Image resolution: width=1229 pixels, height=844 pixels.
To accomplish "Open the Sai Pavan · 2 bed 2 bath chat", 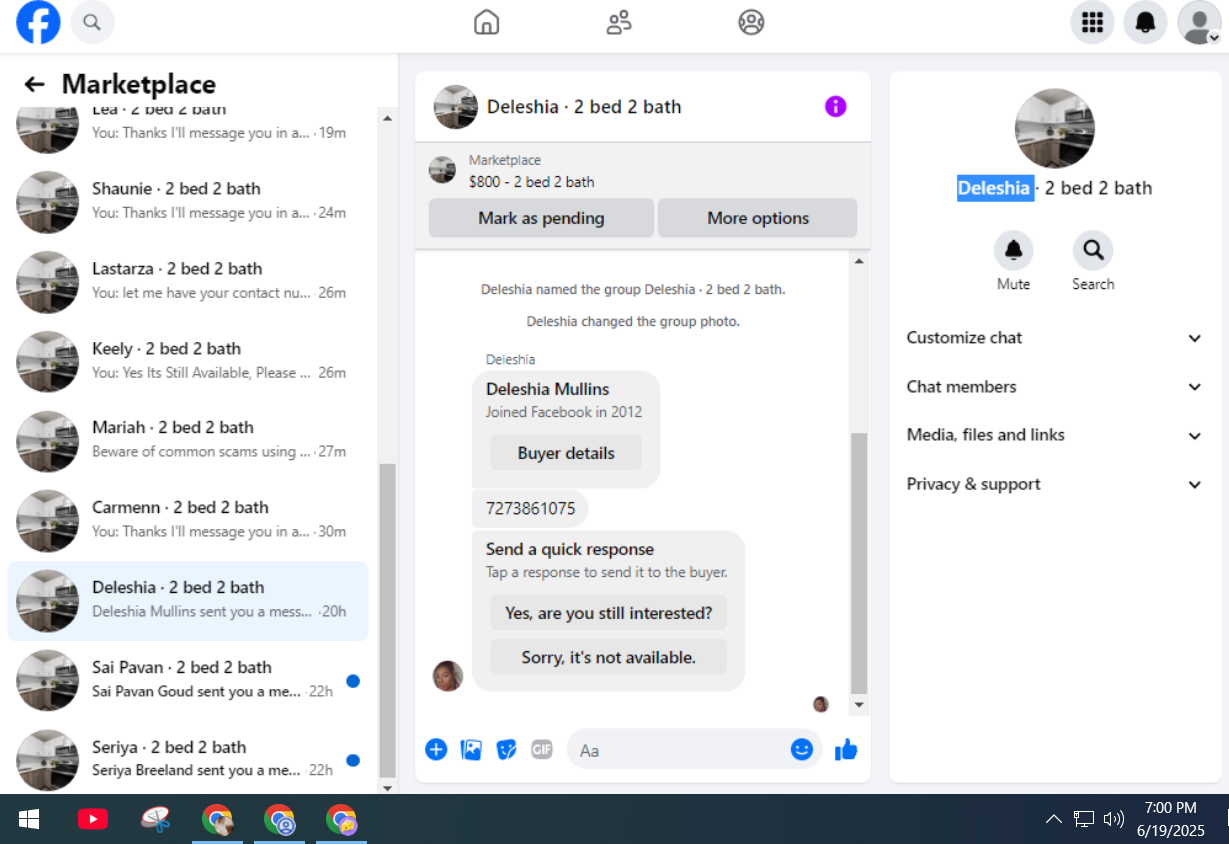I will (188, 679).
